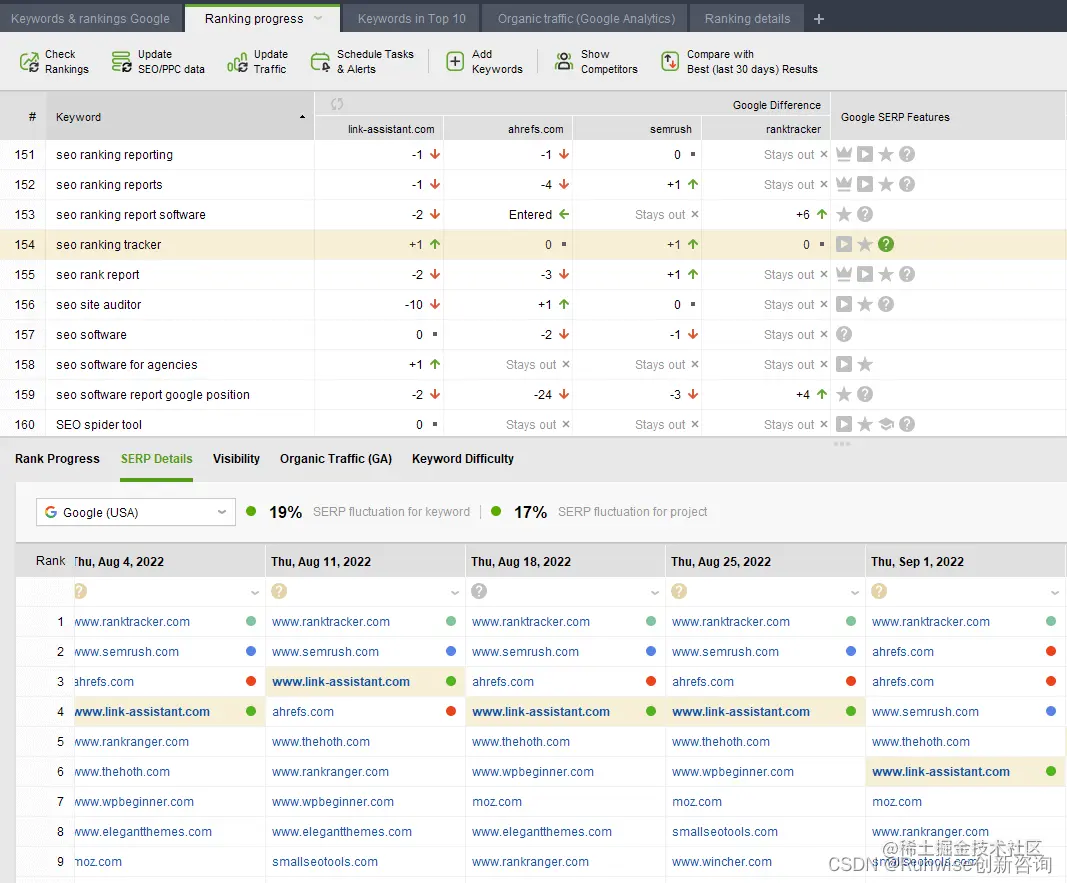Open the Google (USA) search engine dropdown
Viewport: 1067px width, 883px height.
[136, 512]
